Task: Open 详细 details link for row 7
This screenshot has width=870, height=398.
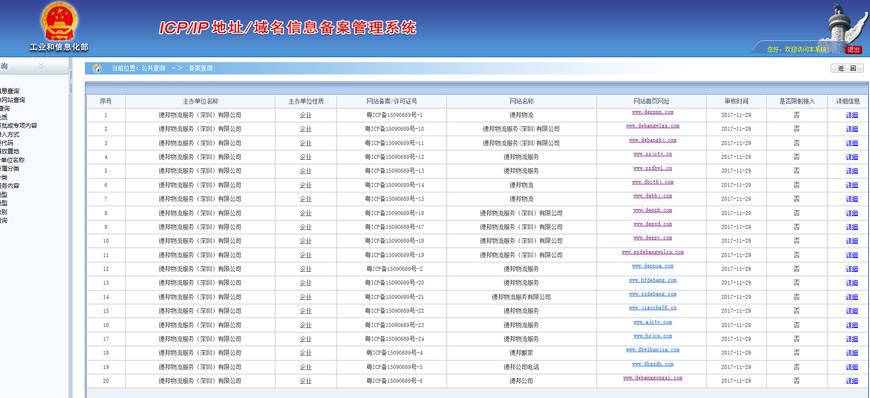Action: tap(852, 199)
